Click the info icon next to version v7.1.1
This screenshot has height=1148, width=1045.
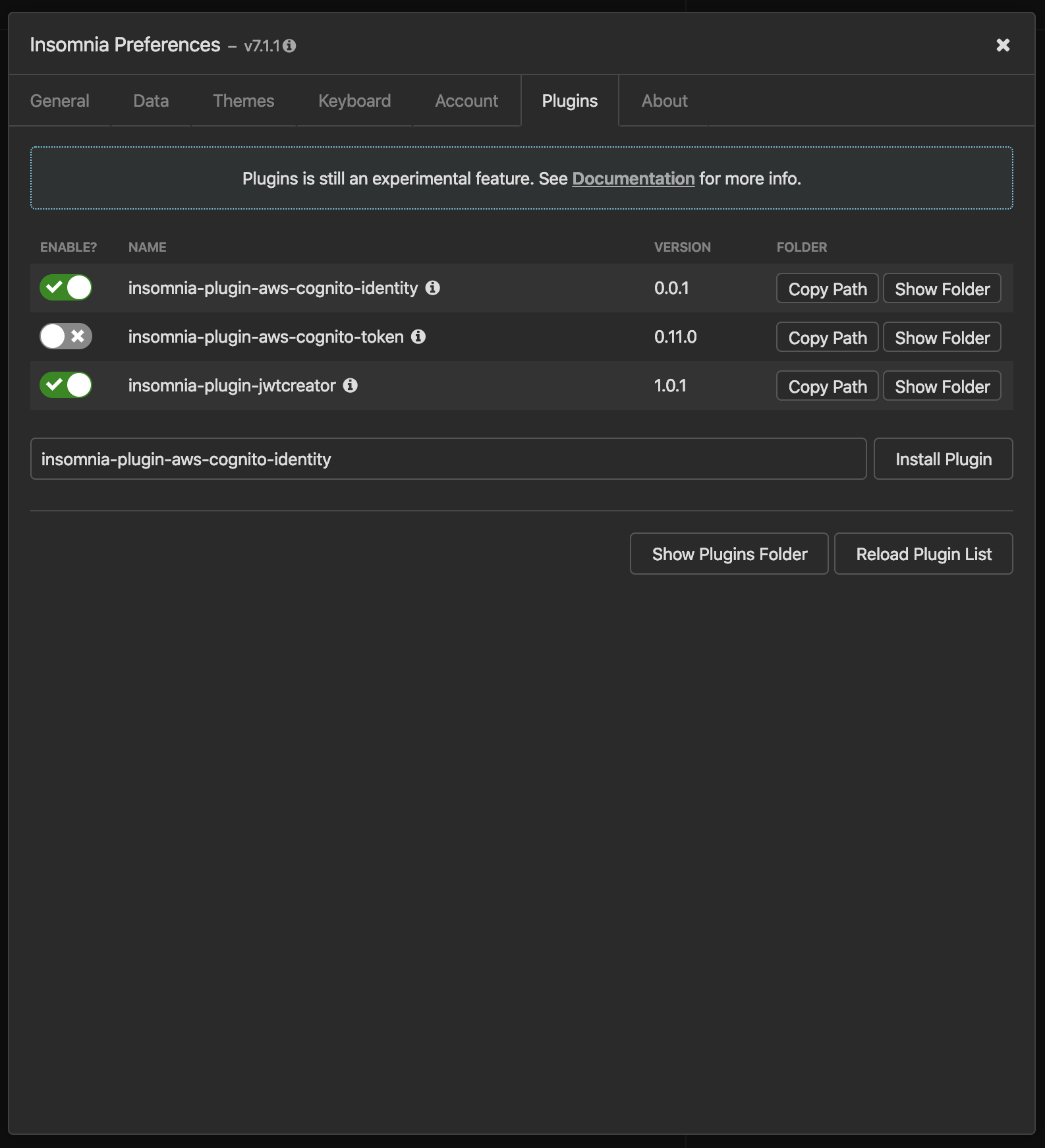tap(289, 45)
